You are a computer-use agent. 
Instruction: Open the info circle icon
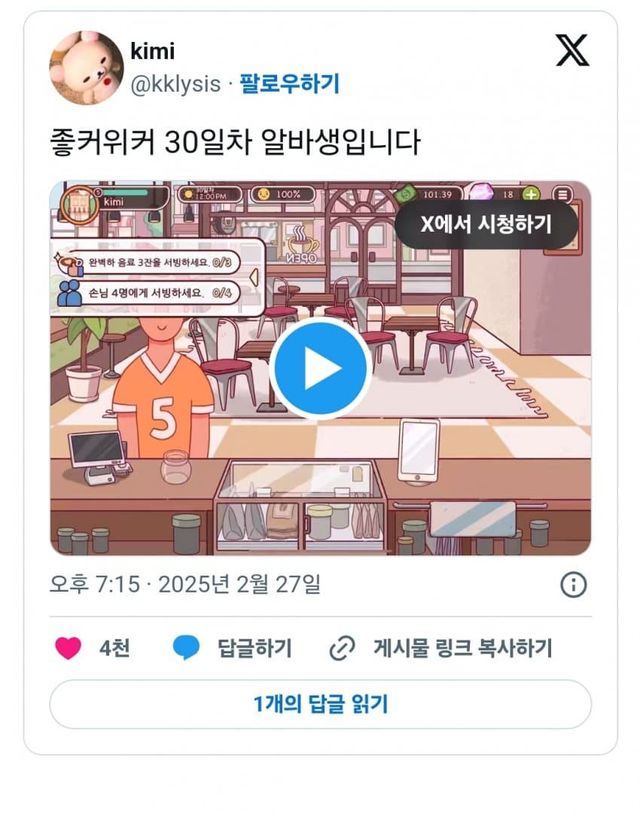click(573, 585)
